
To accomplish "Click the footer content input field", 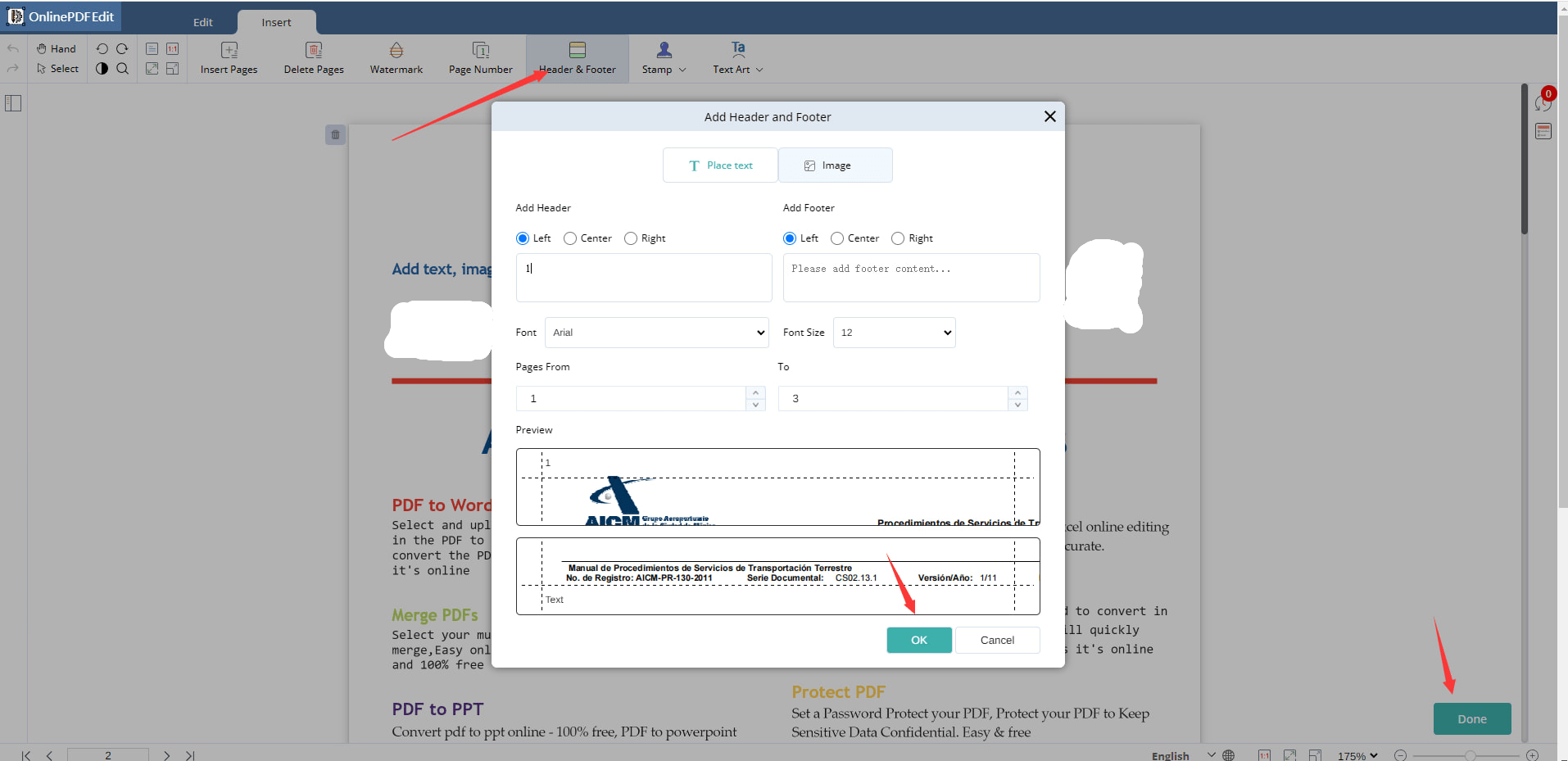I will point(910,277).
